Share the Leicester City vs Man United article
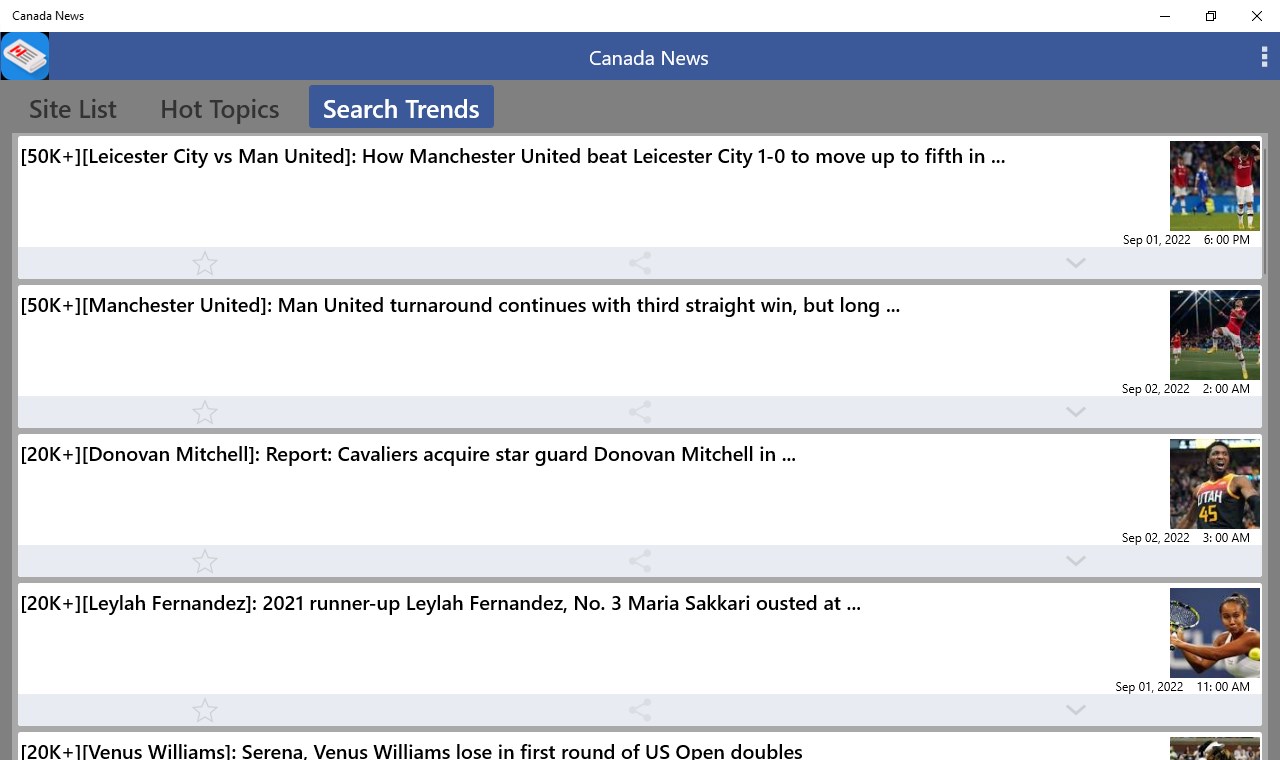The height and width of the screenshot is (760, 1280). click(x=640, y=263)
